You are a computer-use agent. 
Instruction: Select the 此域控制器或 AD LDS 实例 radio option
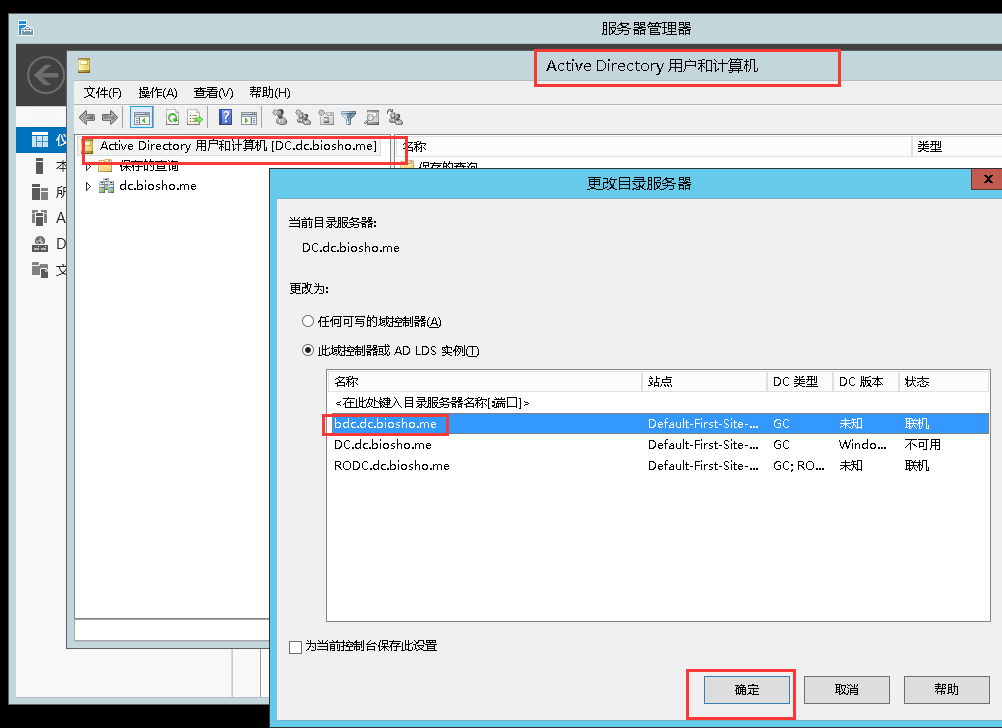[x=308, y=350]
